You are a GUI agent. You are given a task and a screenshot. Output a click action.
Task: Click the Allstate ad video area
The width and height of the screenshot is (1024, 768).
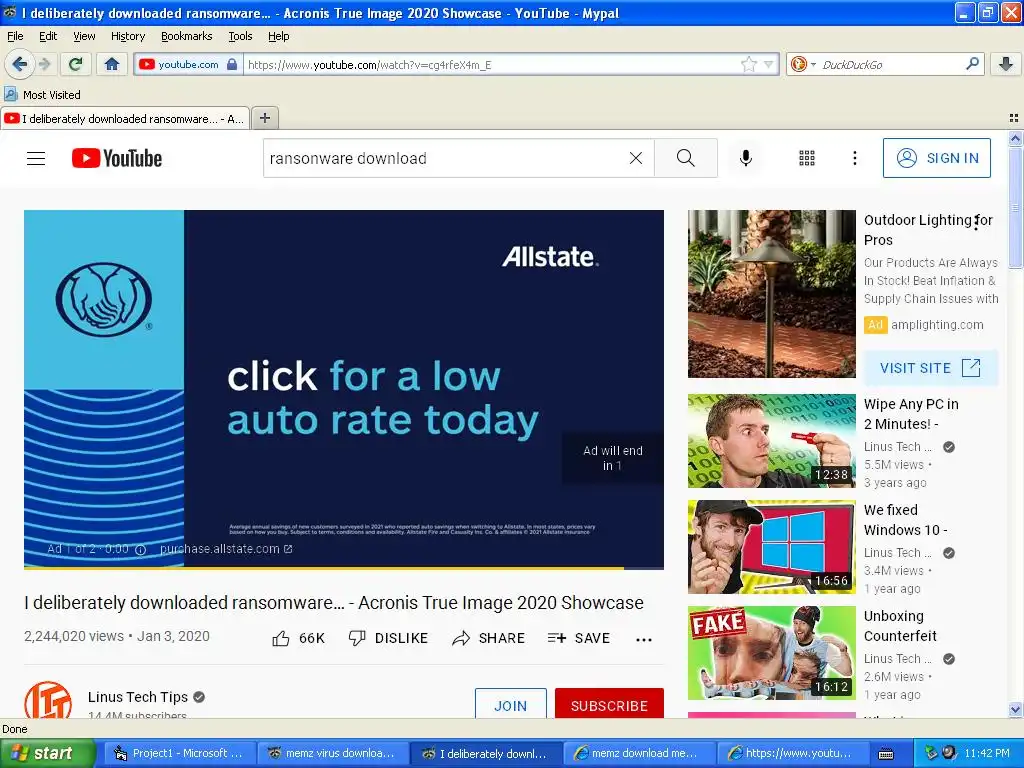point(344,389)
